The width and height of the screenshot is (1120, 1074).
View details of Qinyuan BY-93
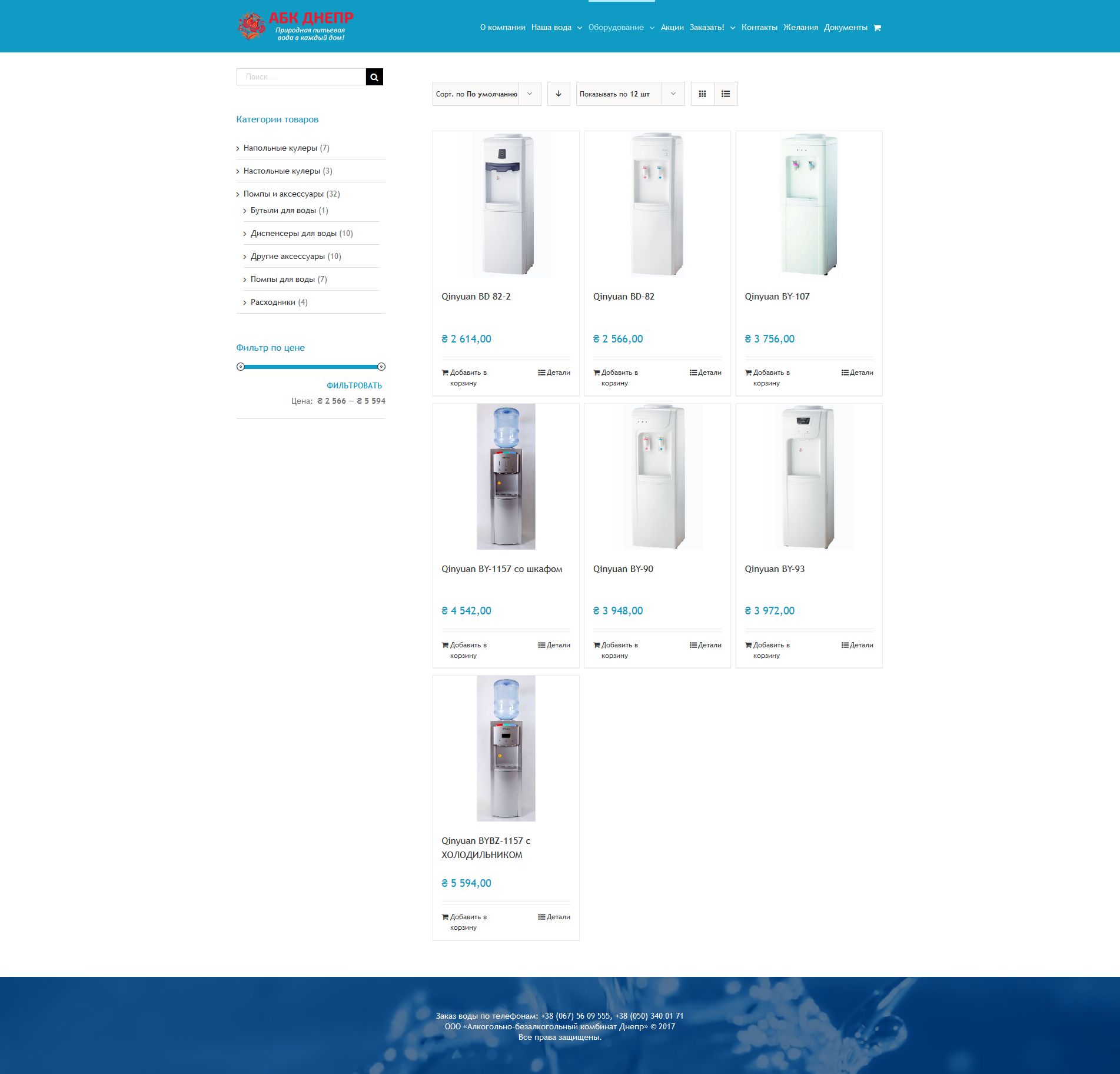(858, 645)
